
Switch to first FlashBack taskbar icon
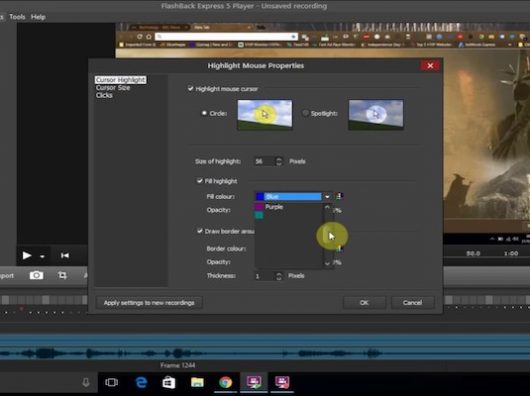254,382
